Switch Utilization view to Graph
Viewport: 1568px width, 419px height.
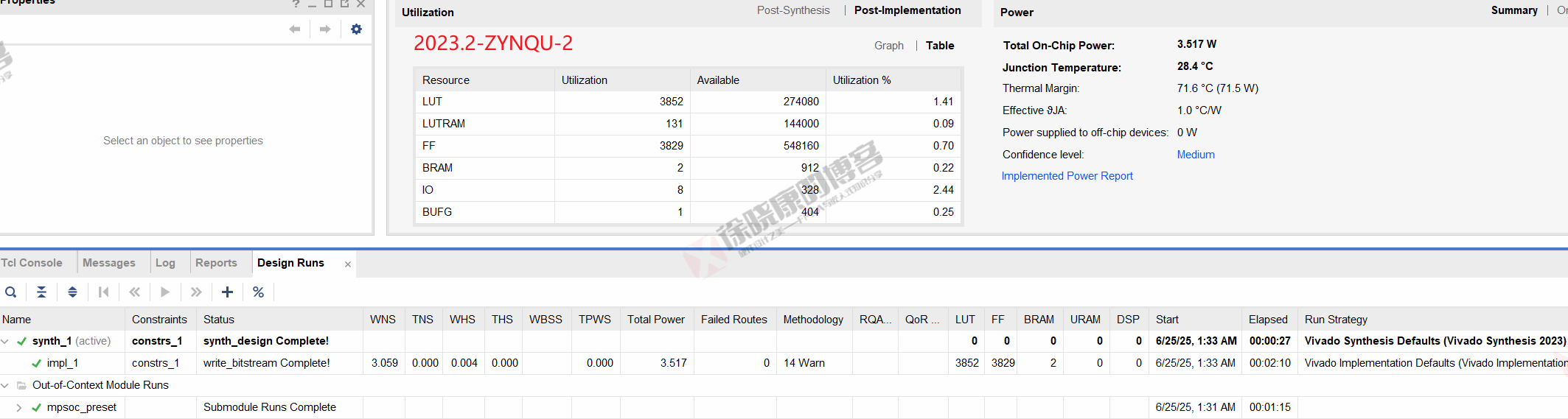point(888,46)
